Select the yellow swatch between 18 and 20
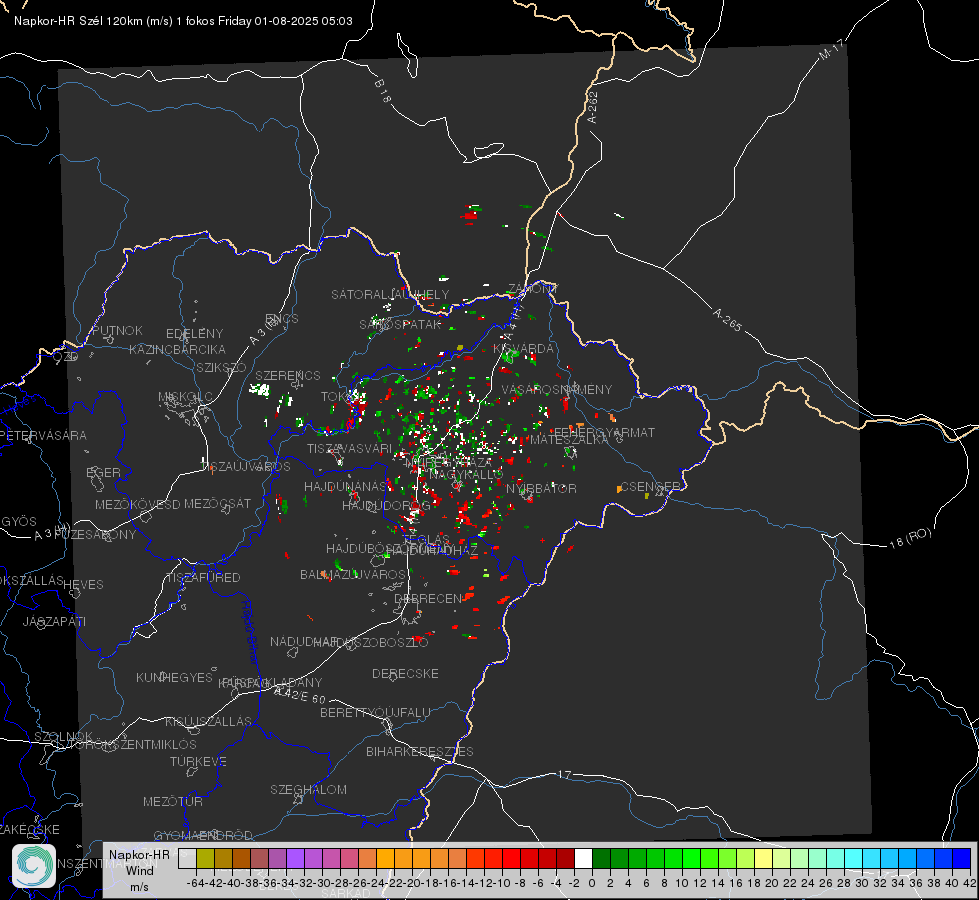Screen dimensions: 979x900 (763, 859)
